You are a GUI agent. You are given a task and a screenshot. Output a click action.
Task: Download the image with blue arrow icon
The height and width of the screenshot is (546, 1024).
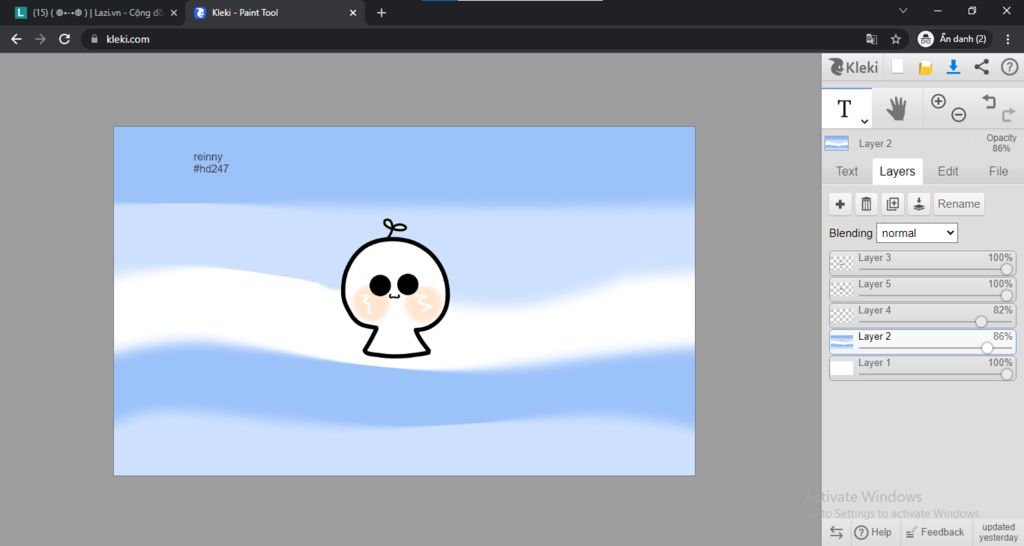[x=953, y=67]
